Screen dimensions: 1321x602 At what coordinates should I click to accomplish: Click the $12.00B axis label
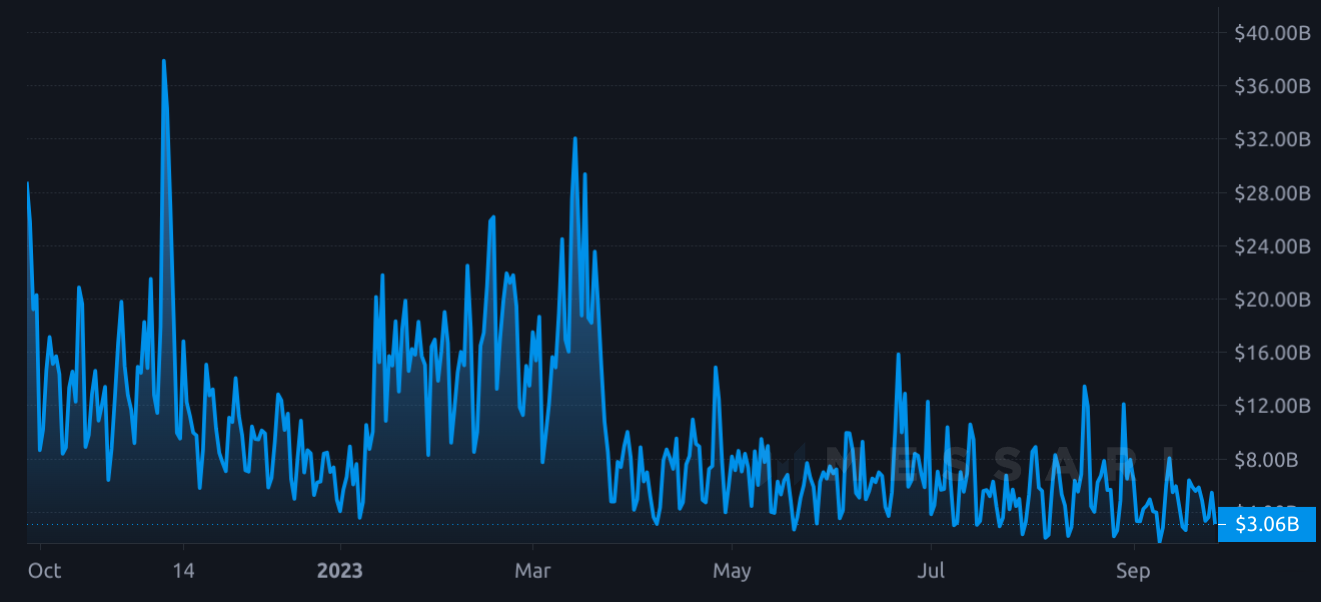(x=1272, y=406)
